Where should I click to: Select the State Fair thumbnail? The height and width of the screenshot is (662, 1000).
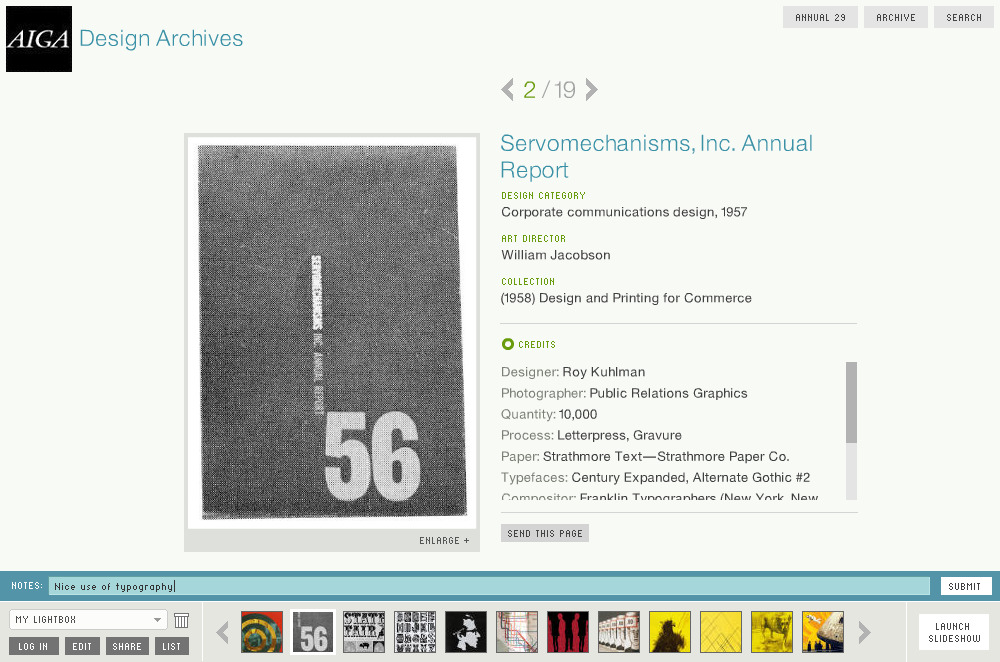[x=364, y=632]
